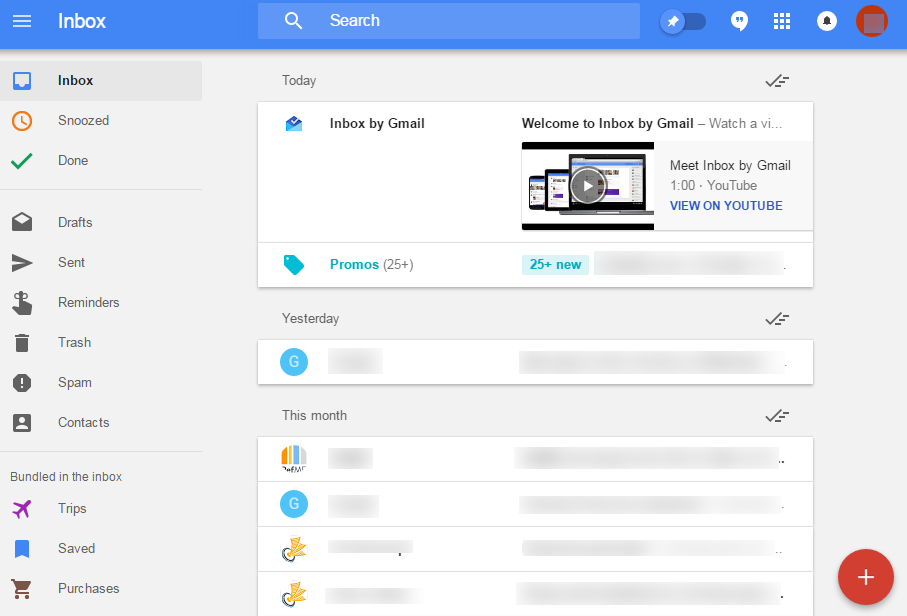Expand the Promos bundle
This screenshot has width=907, height=616.
[355, 265]
